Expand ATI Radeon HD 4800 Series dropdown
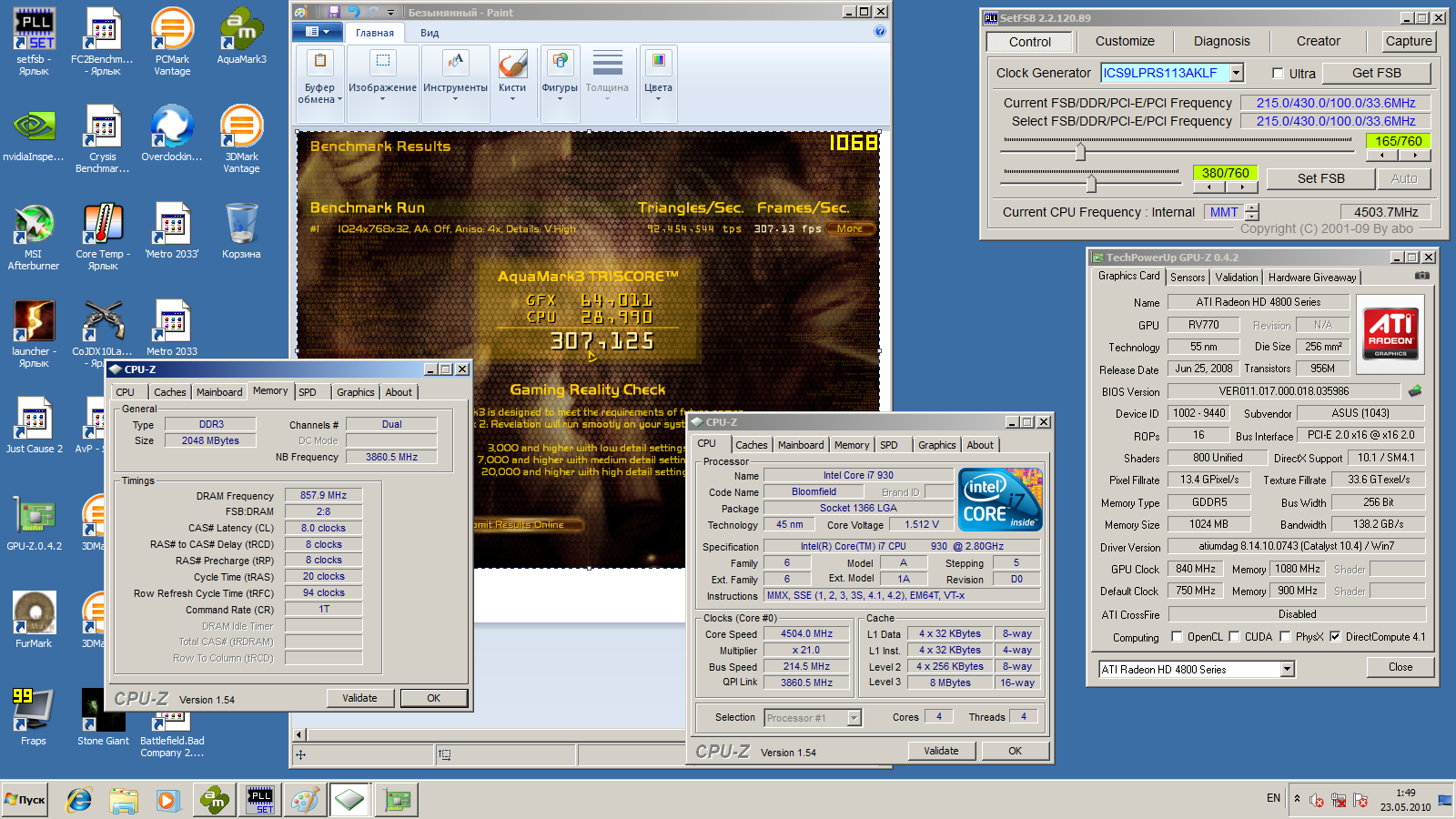This screenshot has width=1456, height=819. pyautogui.click(x=1287, y=669)
